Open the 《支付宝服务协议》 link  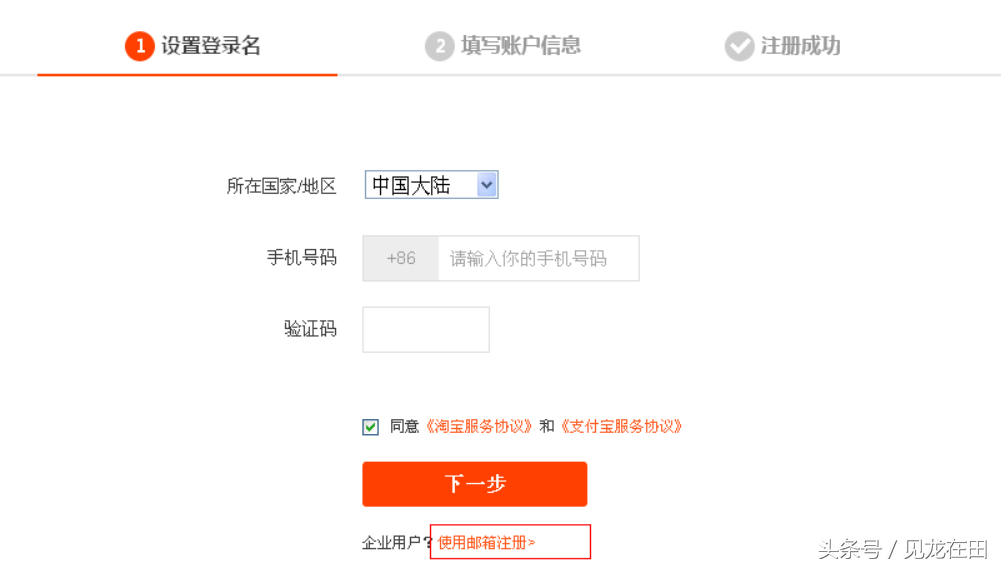621,426
